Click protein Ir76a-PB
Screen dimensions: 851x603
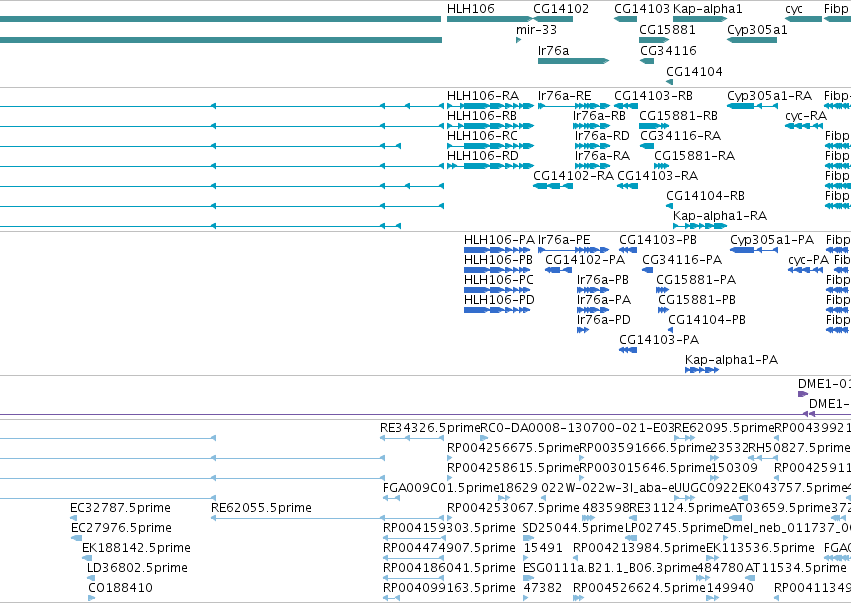tap(602, 280)
